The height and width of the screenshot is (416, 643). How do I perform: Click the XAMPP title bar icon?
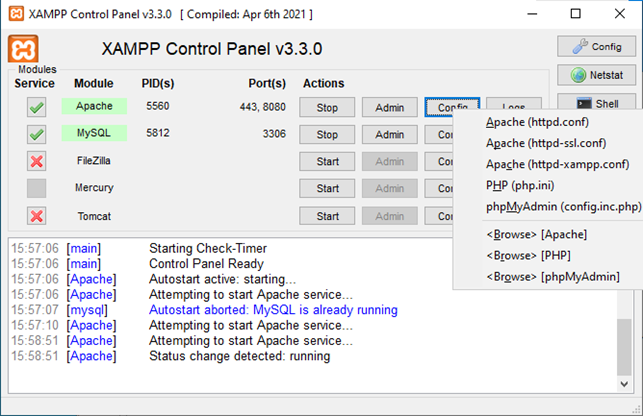[x=14, y=14]
